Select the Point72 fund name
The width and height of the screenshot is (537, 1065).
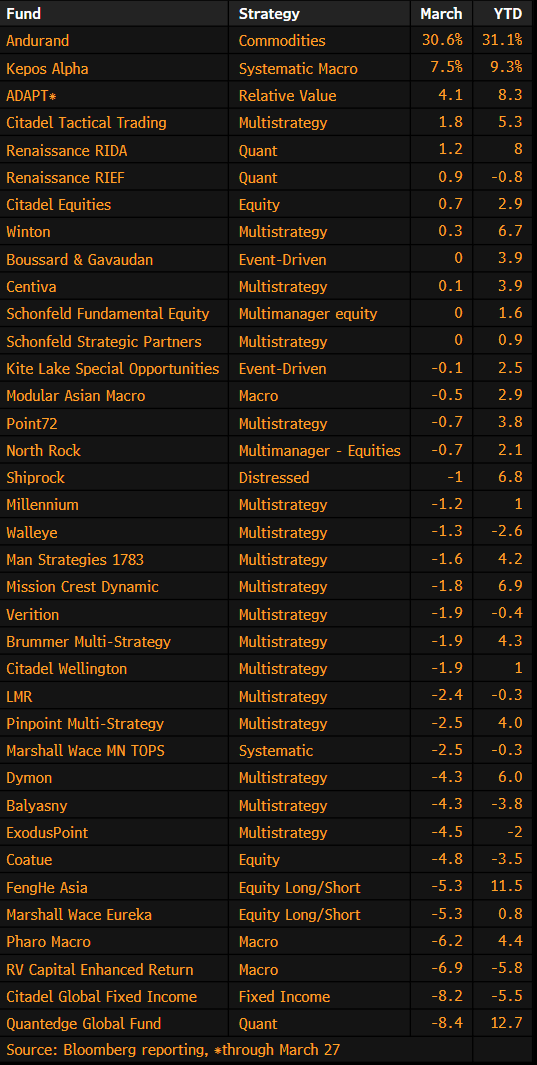[31, 423]
